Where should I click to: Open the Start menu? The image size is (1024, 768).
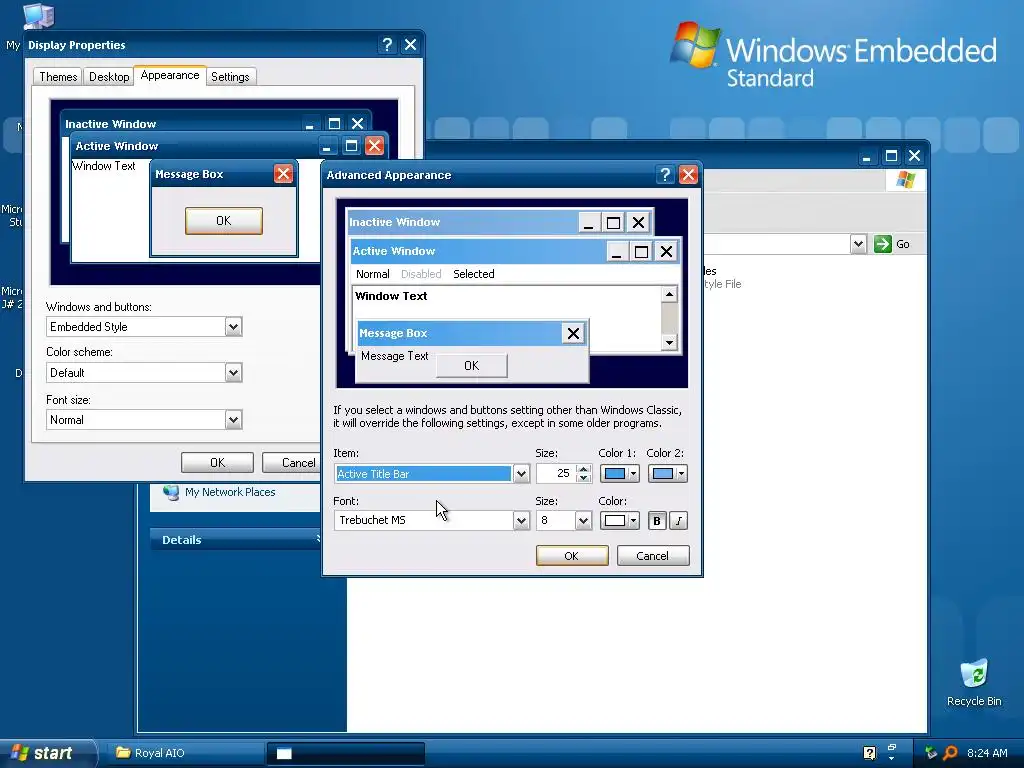pos(47,753)
